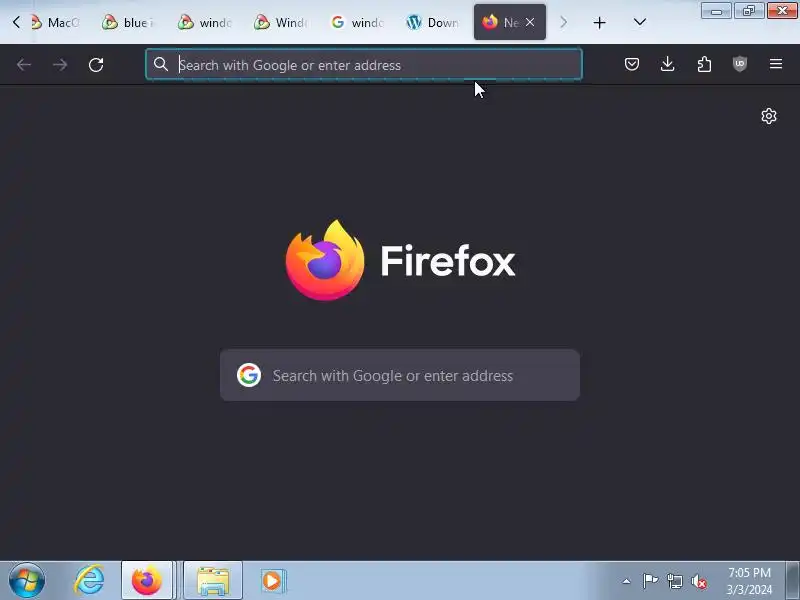Viewport: 800px width, 600px height.
Task: Open the Windows Start menu
Action: click(x=27, y=581)
